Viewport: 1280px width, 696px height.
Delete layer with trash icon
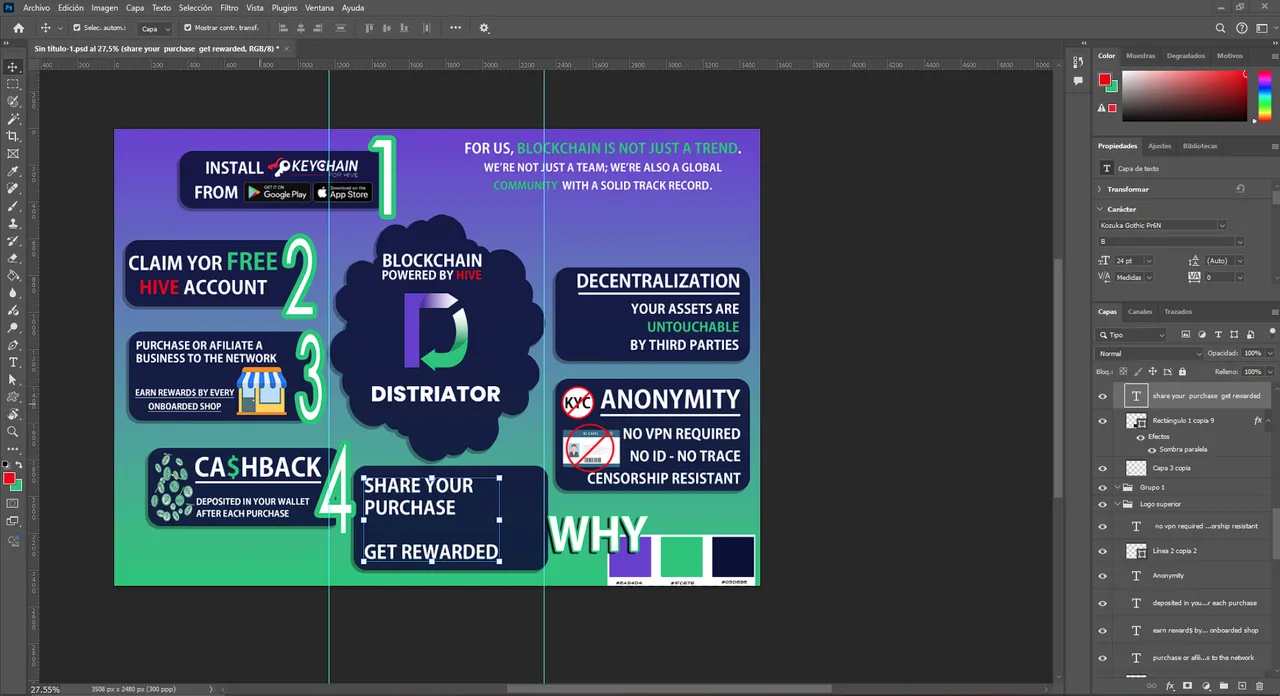coord(1261,686)
